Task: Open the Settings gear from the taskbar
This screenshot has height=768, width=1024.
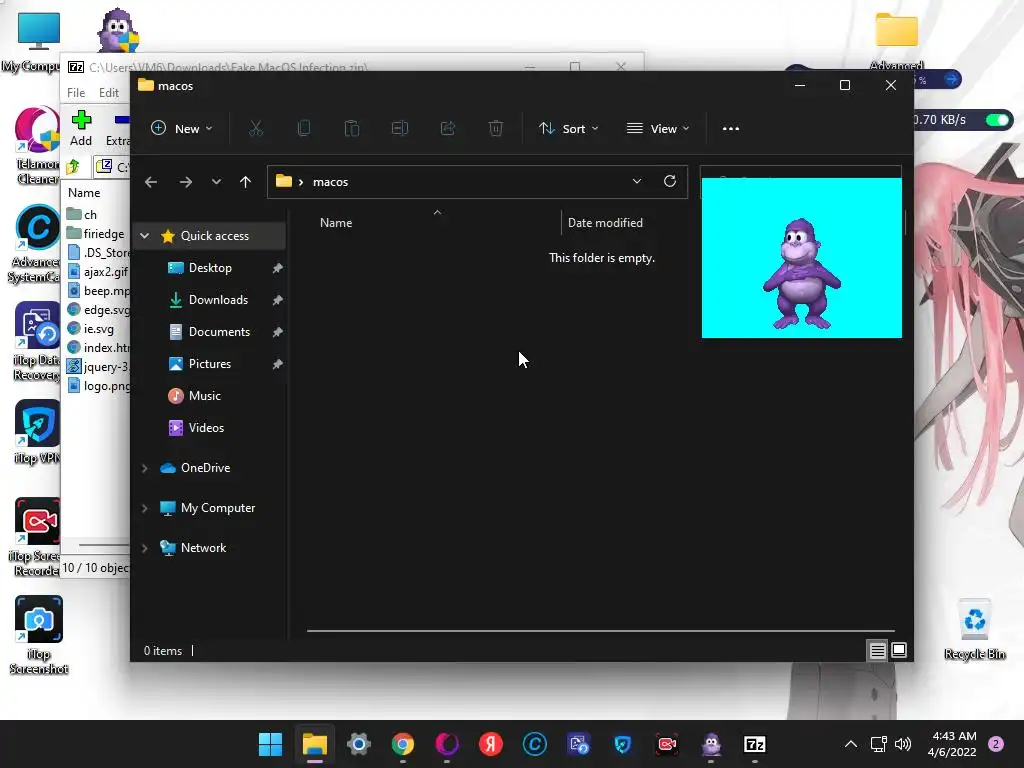Action: click(x=359, y=744)
